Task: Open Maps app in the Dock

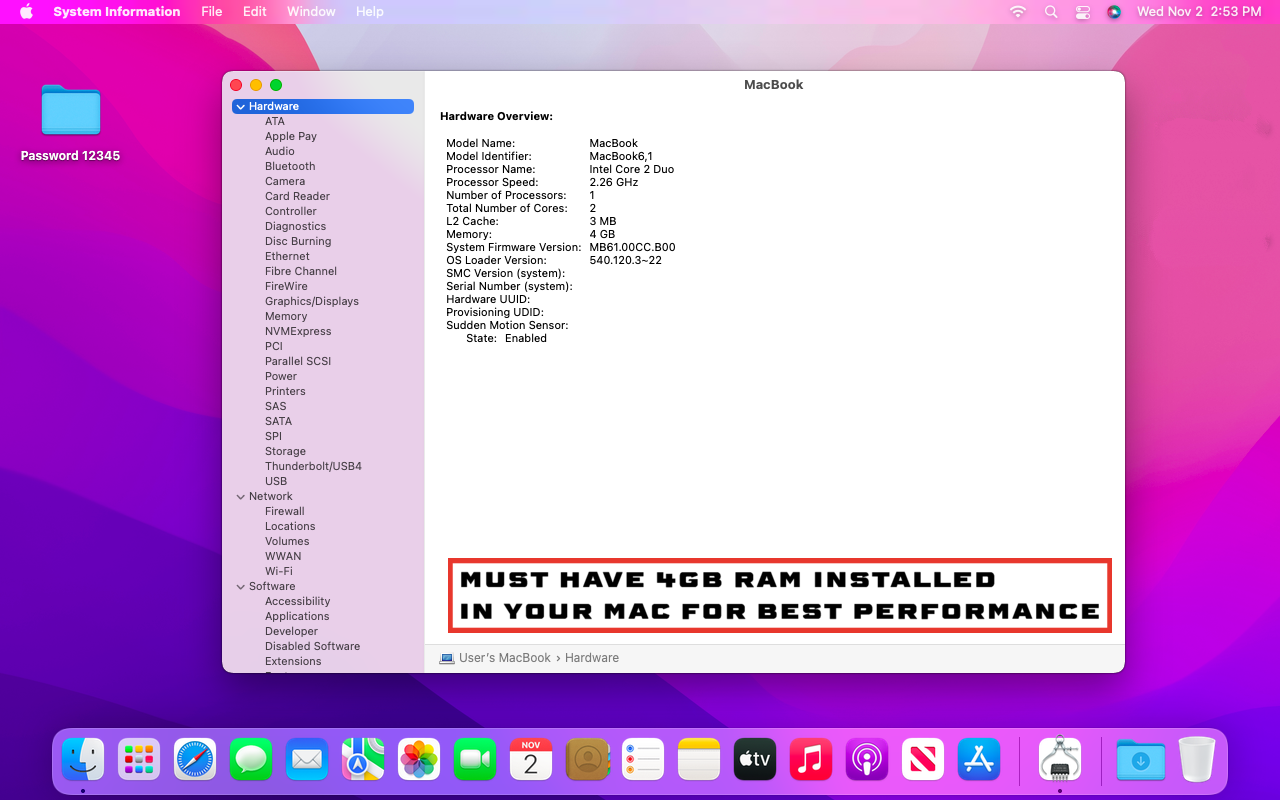Action: point(363,759)
